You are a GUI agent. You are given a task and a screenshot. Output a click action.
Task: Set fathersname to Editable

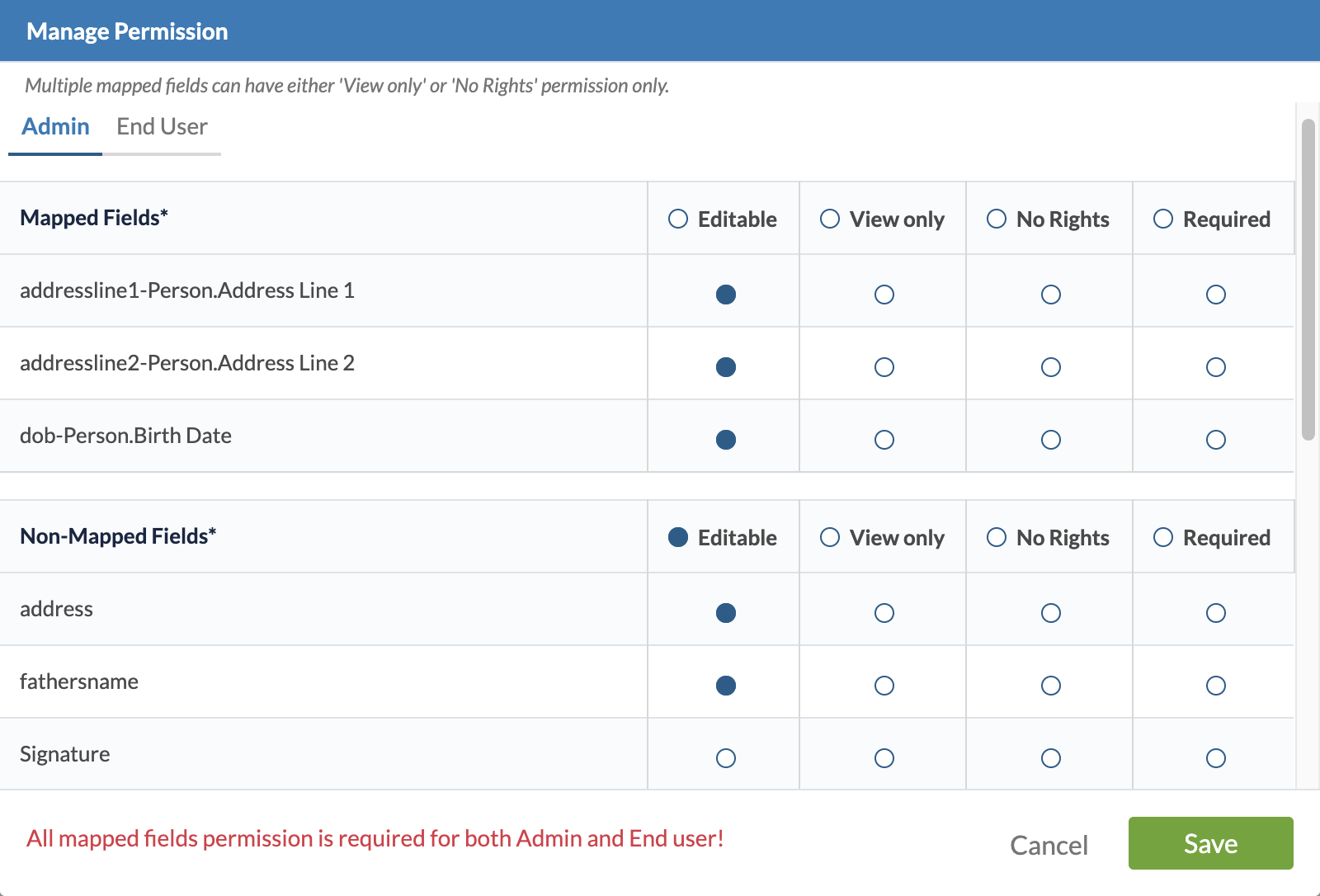726,686
